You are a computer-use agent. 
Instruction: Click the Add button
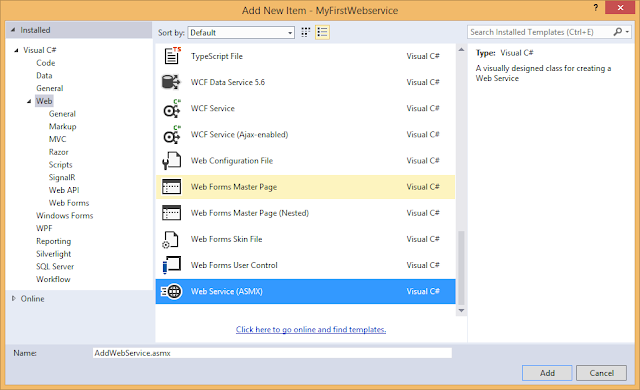[x=547, y=373]
